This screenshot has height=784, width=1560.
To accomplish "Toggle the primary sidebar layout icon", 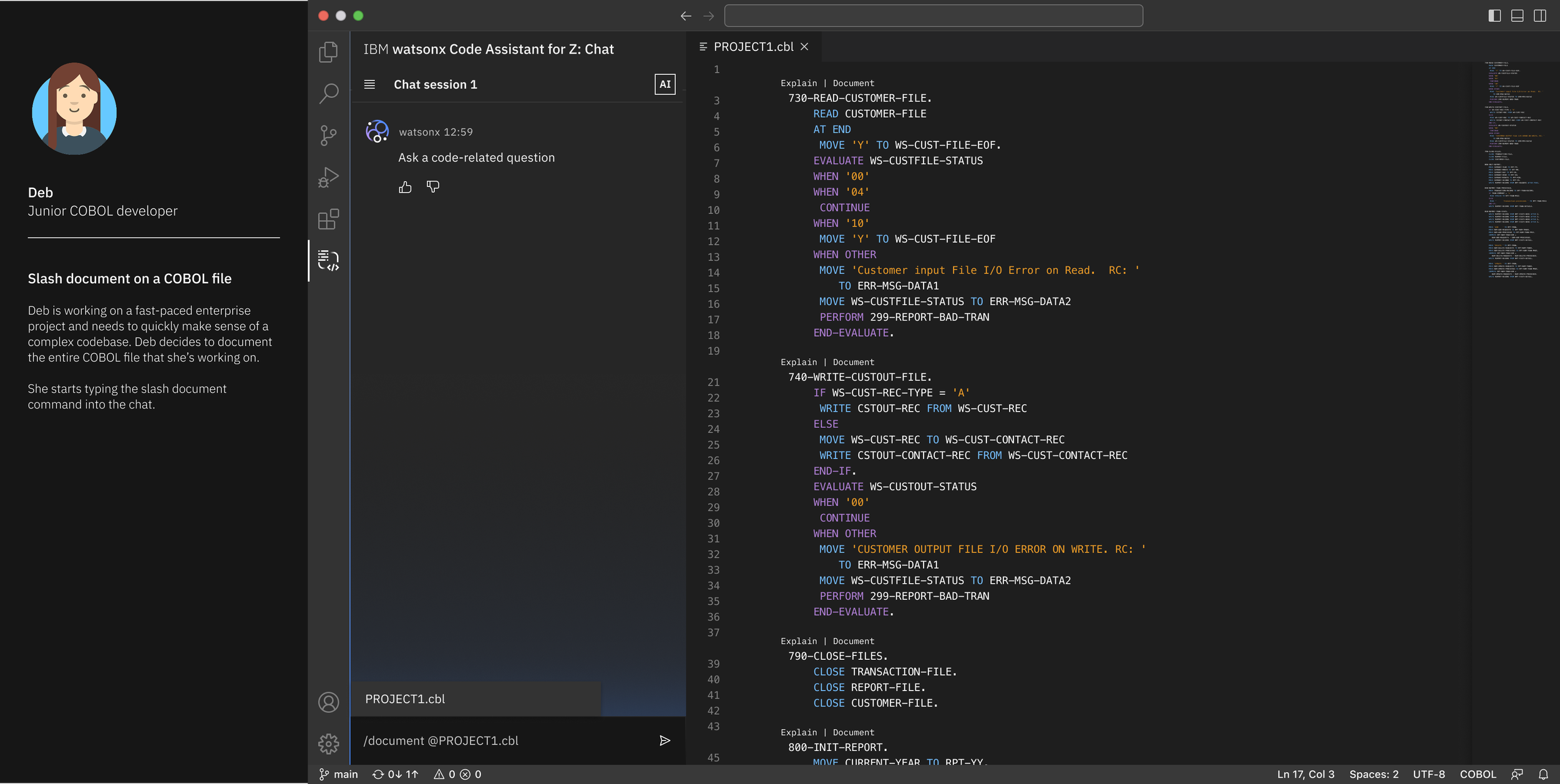I will (x=1494, y=16).
